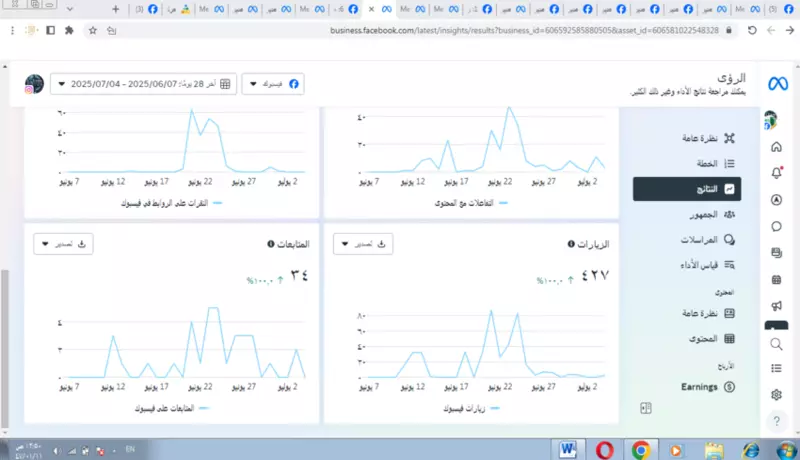Expand the browser tab search chevron
Viewport: 800px width, 460px height.
[70, 9]
